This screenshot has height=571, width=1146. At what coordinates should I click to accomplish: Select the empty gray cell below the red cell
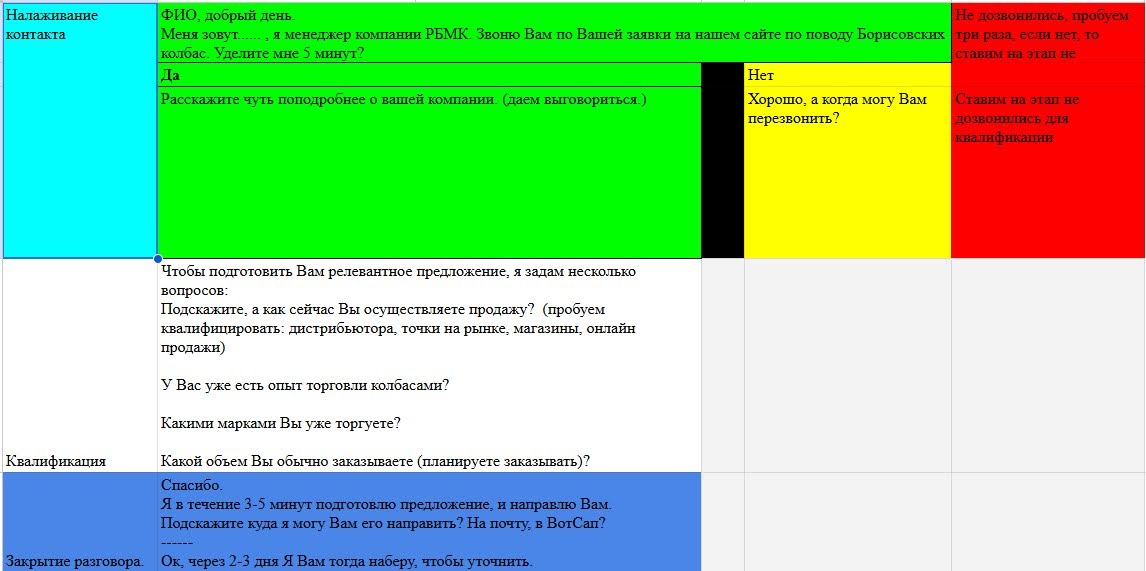point(1047,365)
